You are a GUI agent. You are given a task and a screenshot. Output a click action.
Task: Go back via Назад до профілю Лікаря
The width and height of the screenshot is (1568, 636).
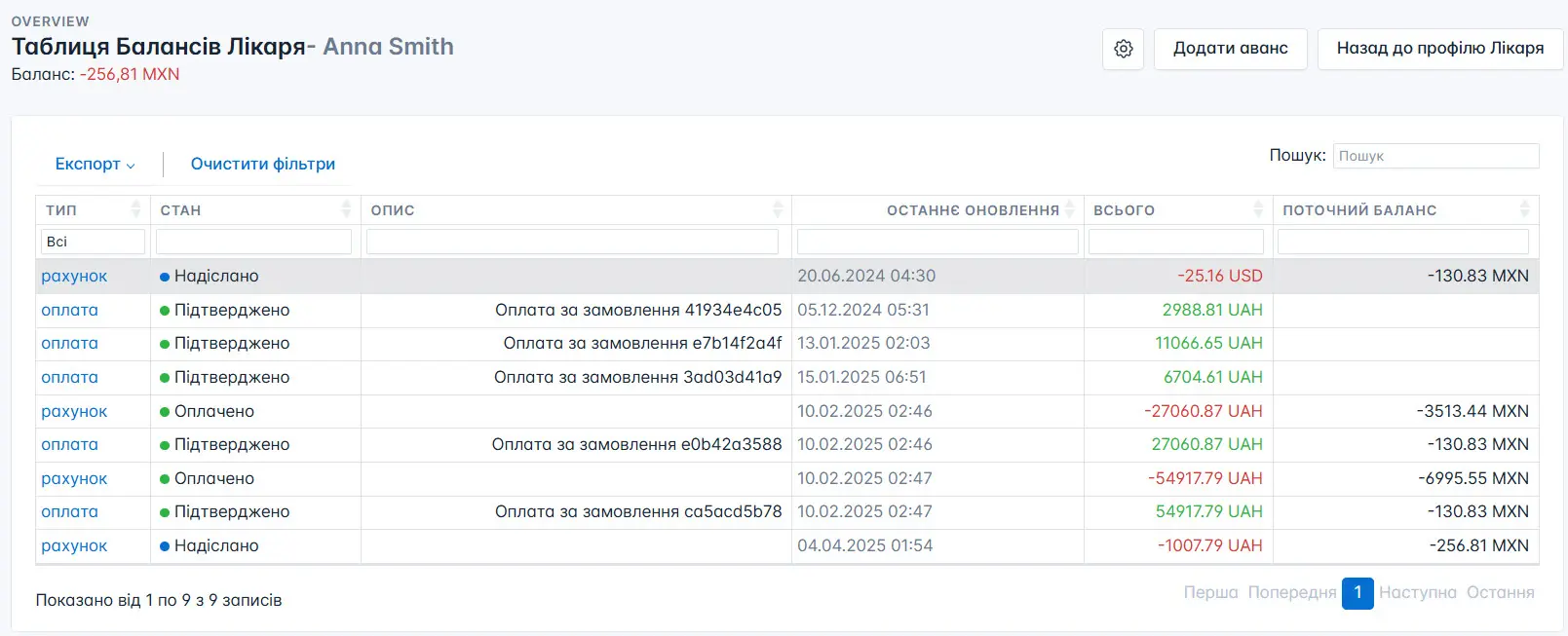(x=1439, y=49)
